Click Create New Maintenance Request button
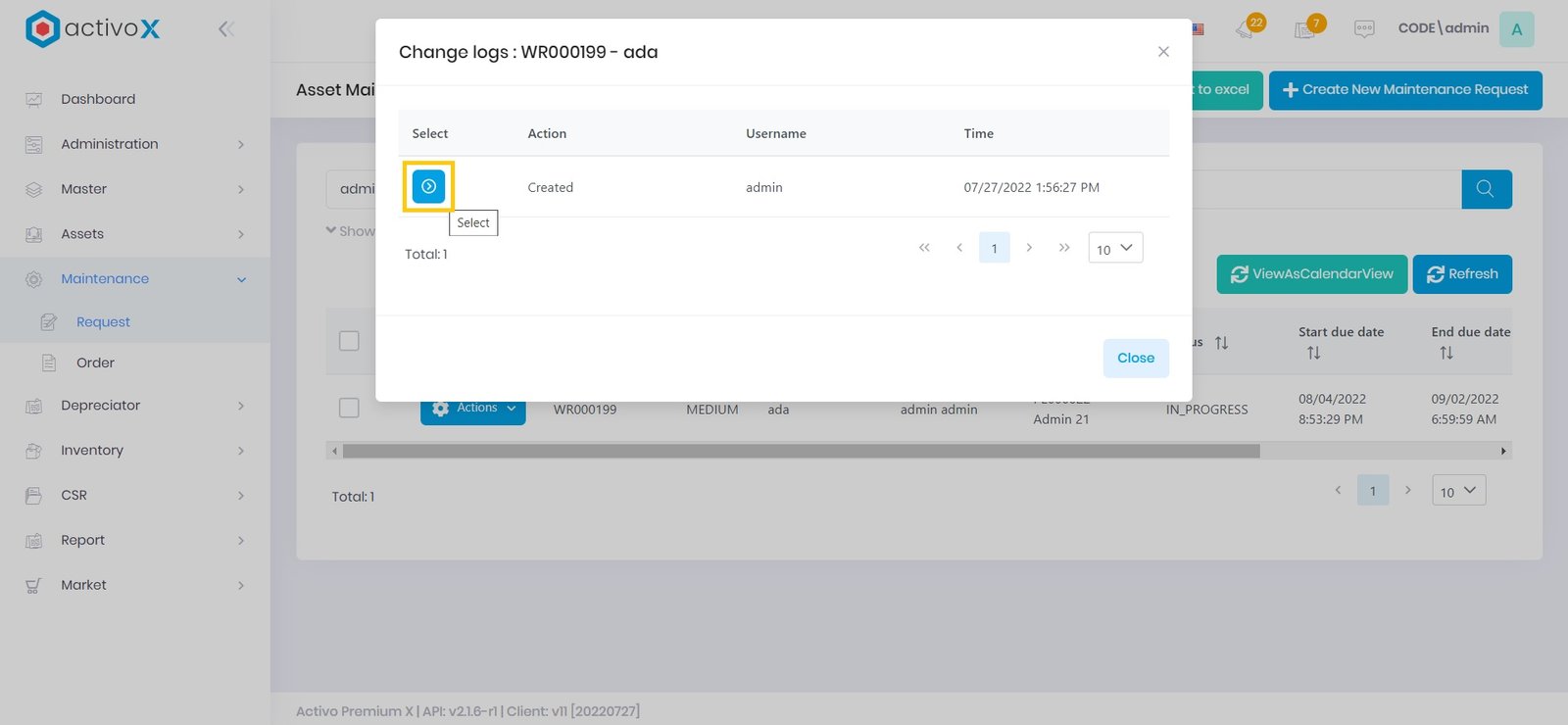Viewport: 1568px width, 725px height. pos(1404,89)
